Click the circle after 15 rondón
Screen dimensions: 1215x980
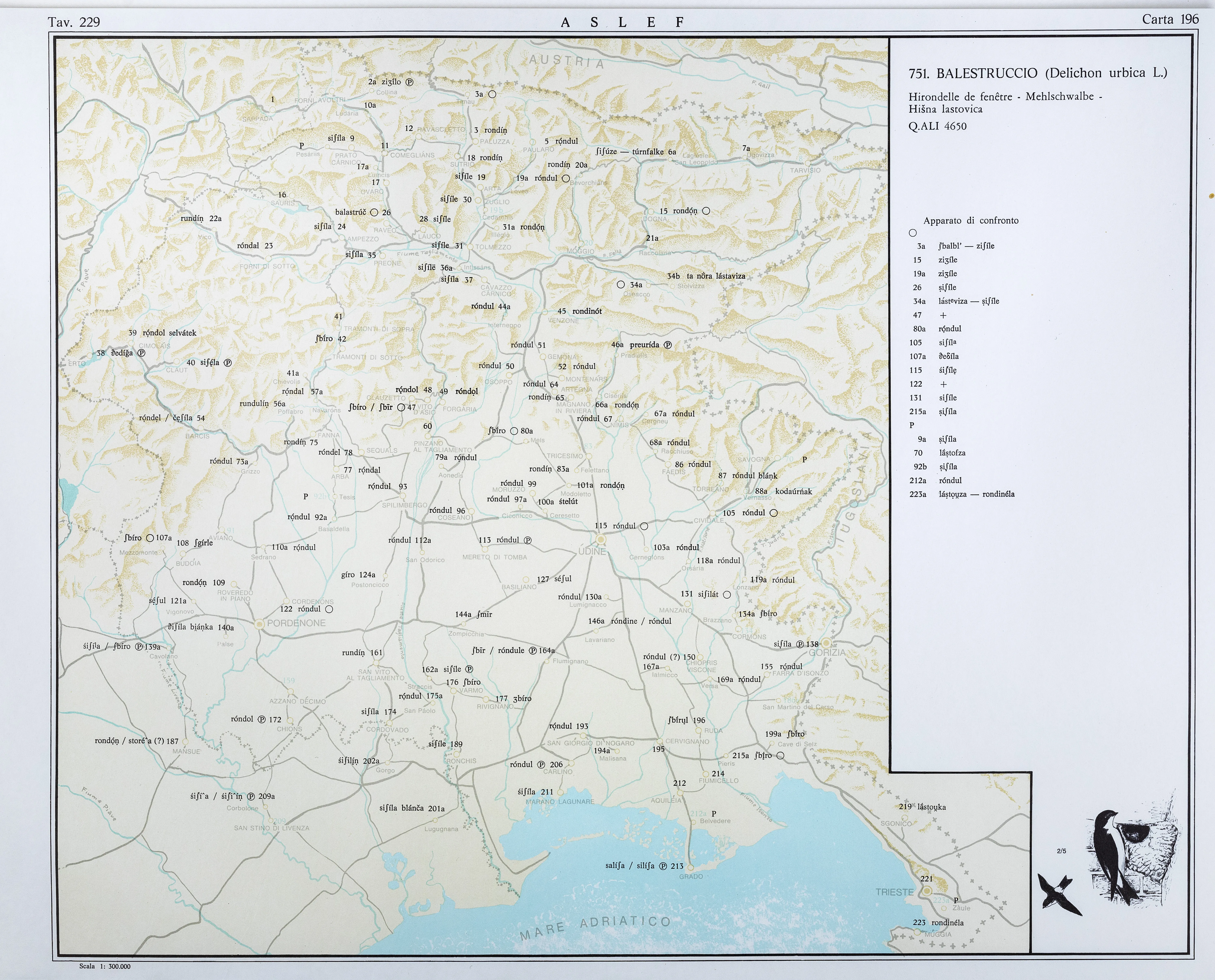(x=706, y=211)
